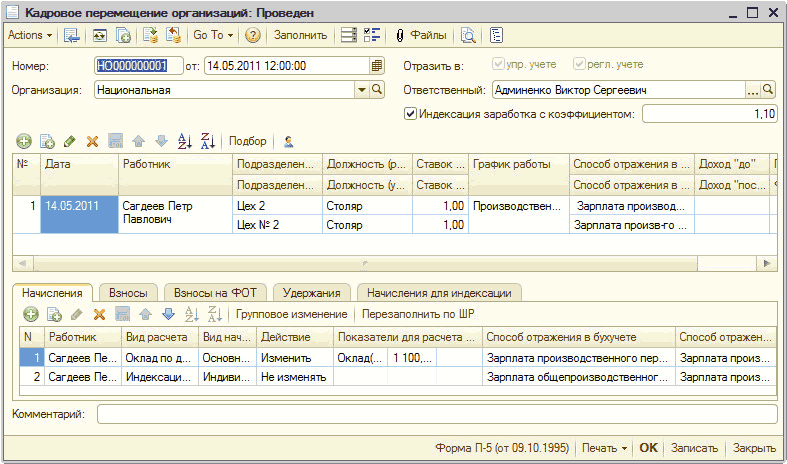This screenshot has width=787, height=464.
Task: Click the orange delete row icon in the upper table toolbar
Action: pos(92,142)
